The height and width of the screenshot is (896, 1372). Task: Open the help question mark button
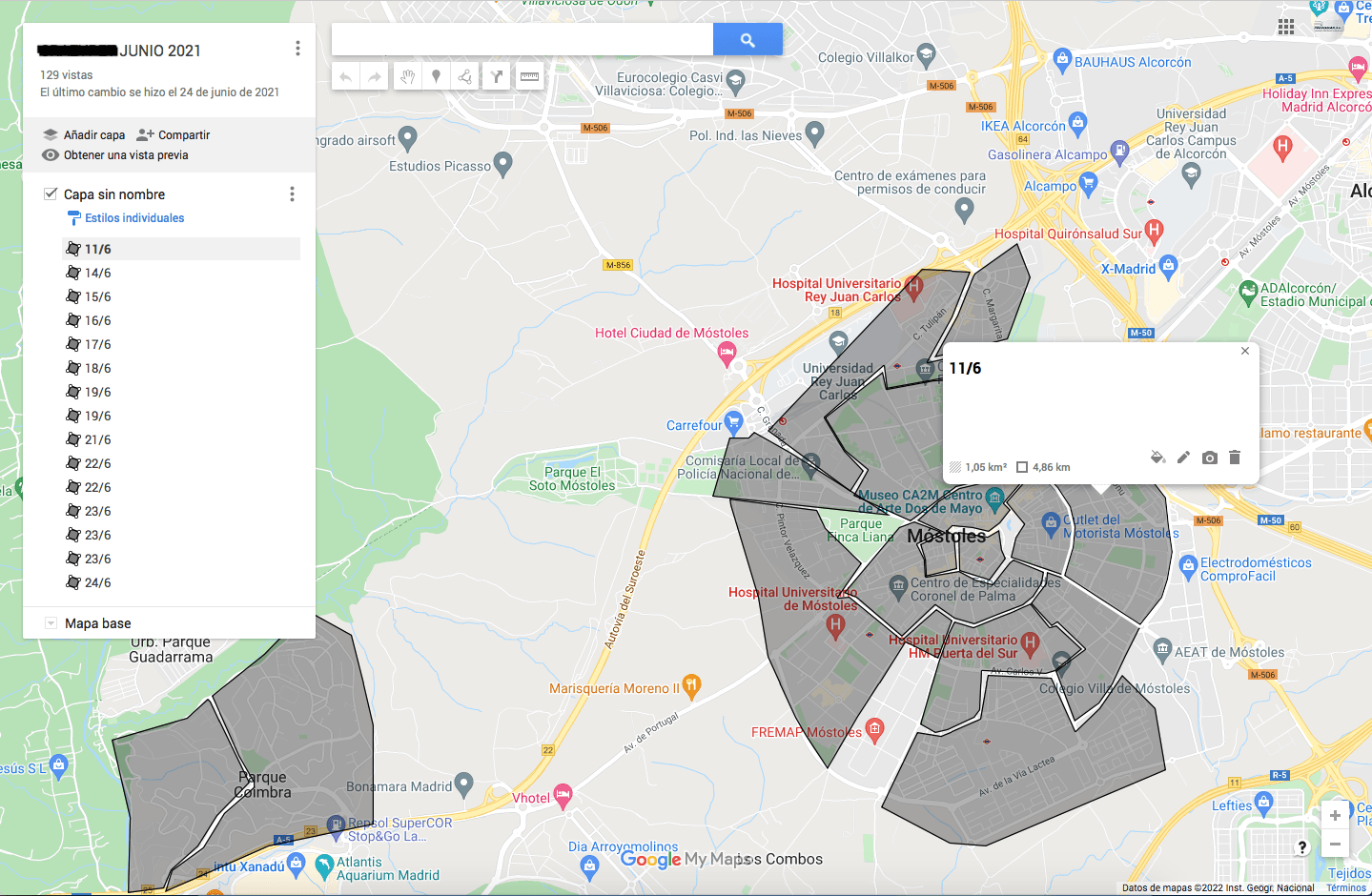[x=1302, y=846]
